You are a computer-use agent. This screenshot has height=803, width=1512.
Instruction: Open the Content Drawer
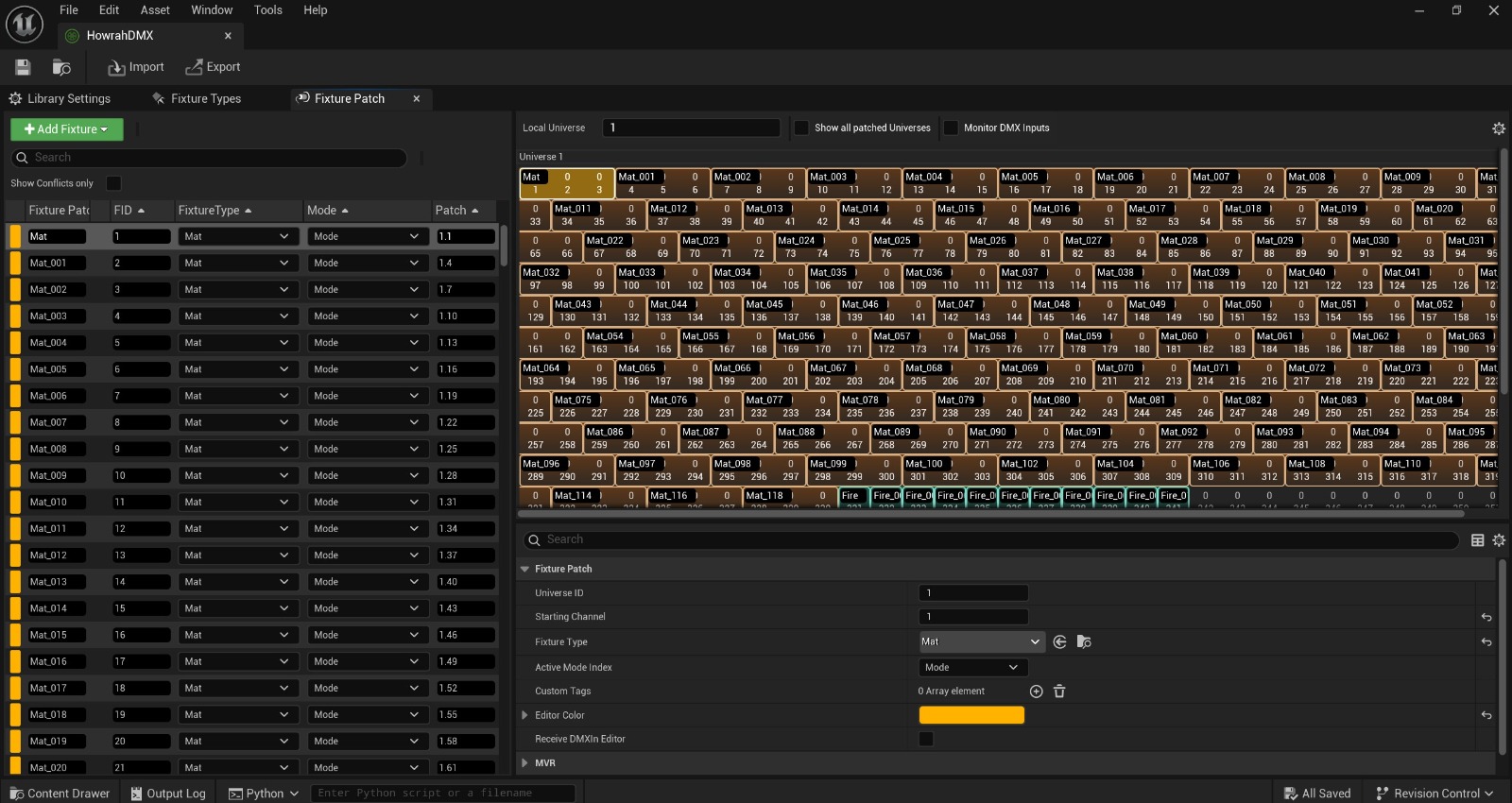(60, 794)
